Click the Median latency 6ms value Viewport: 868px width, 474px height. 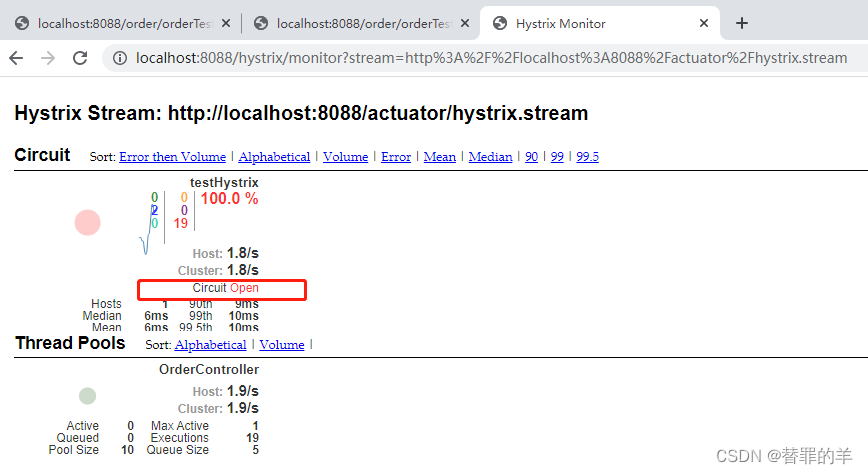click(156, 316)
